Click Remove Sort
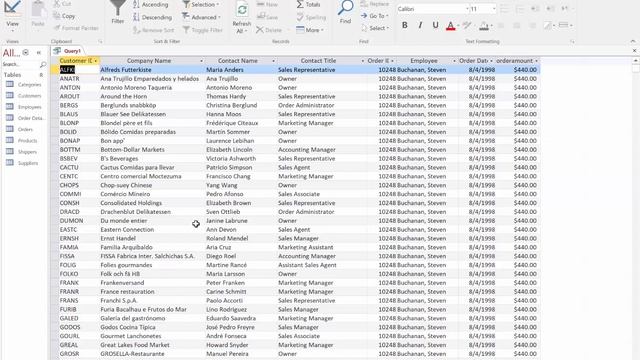 point(153,30)
